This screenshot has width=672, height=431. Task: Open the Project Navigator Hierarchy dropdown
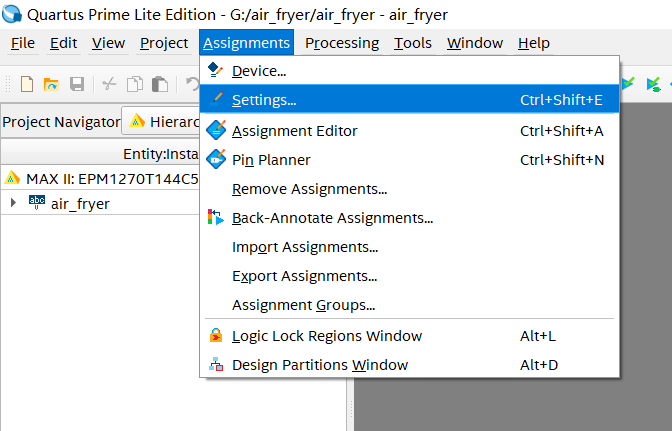[160, 121]
